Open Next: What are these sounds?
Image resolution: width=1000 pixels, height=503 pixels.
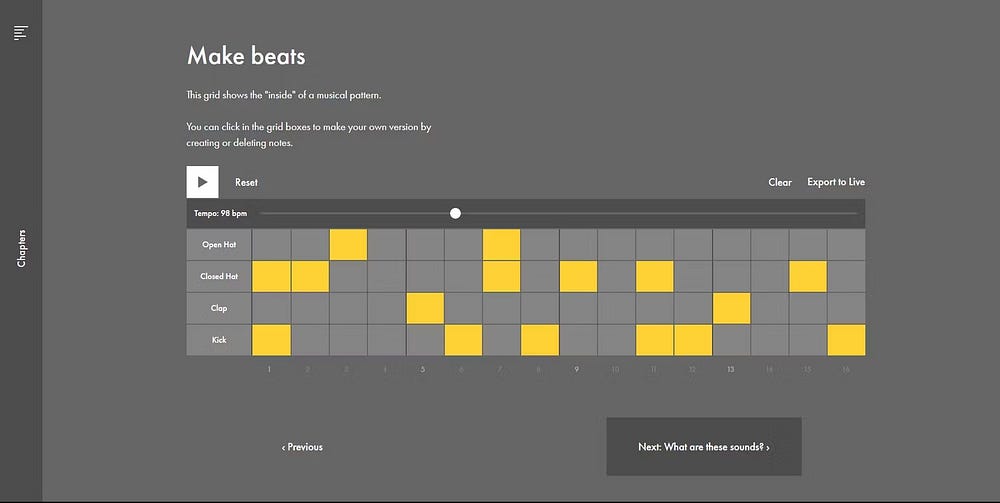pos(703,447)
